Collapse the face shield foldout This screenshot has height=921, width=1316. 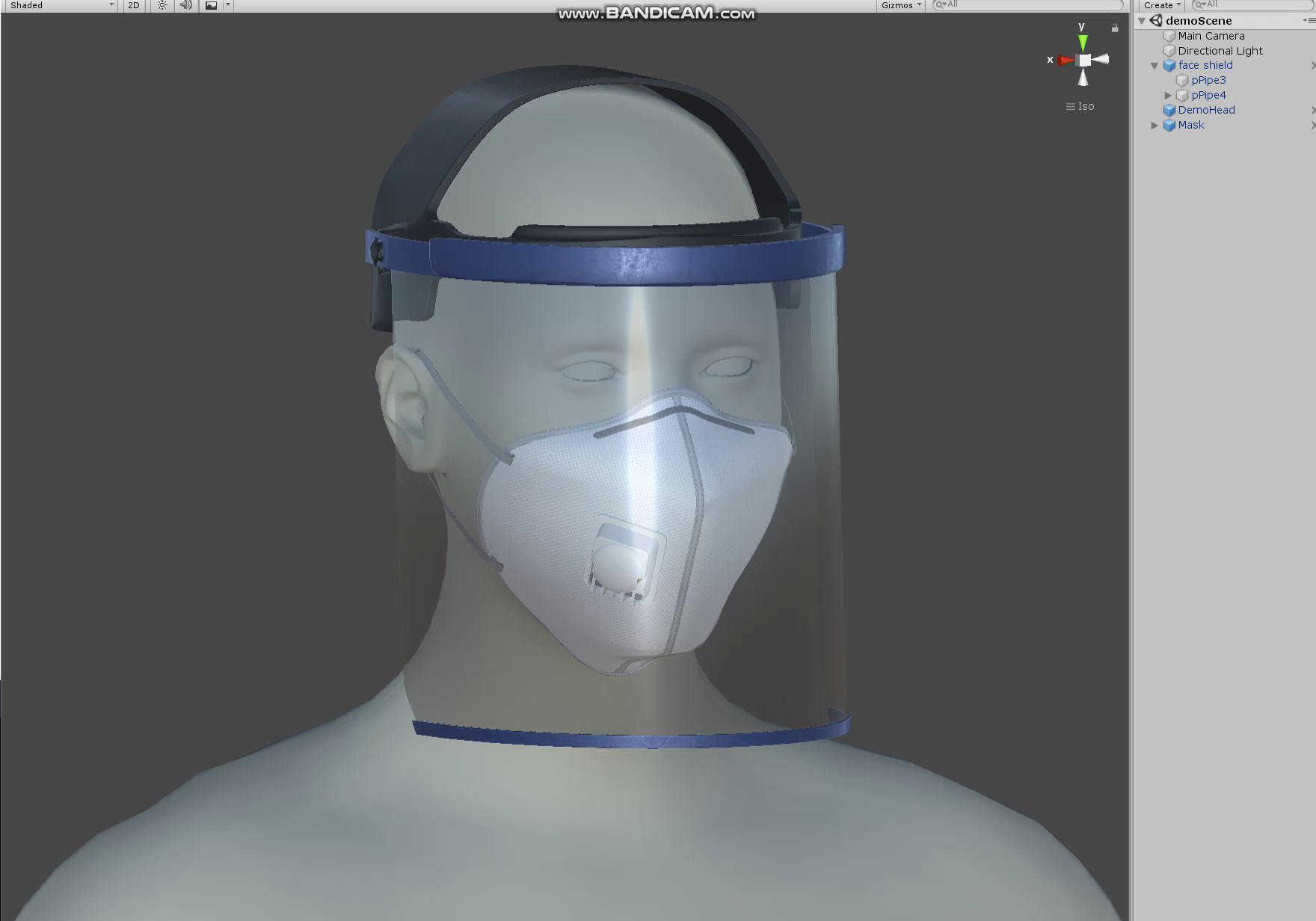(x=1154, y=66)
